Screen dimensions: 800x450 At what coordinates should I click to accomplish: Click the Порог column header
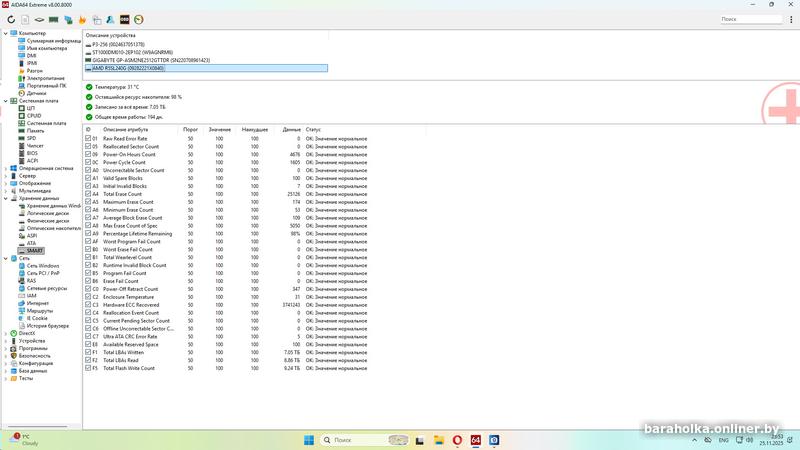190,130
